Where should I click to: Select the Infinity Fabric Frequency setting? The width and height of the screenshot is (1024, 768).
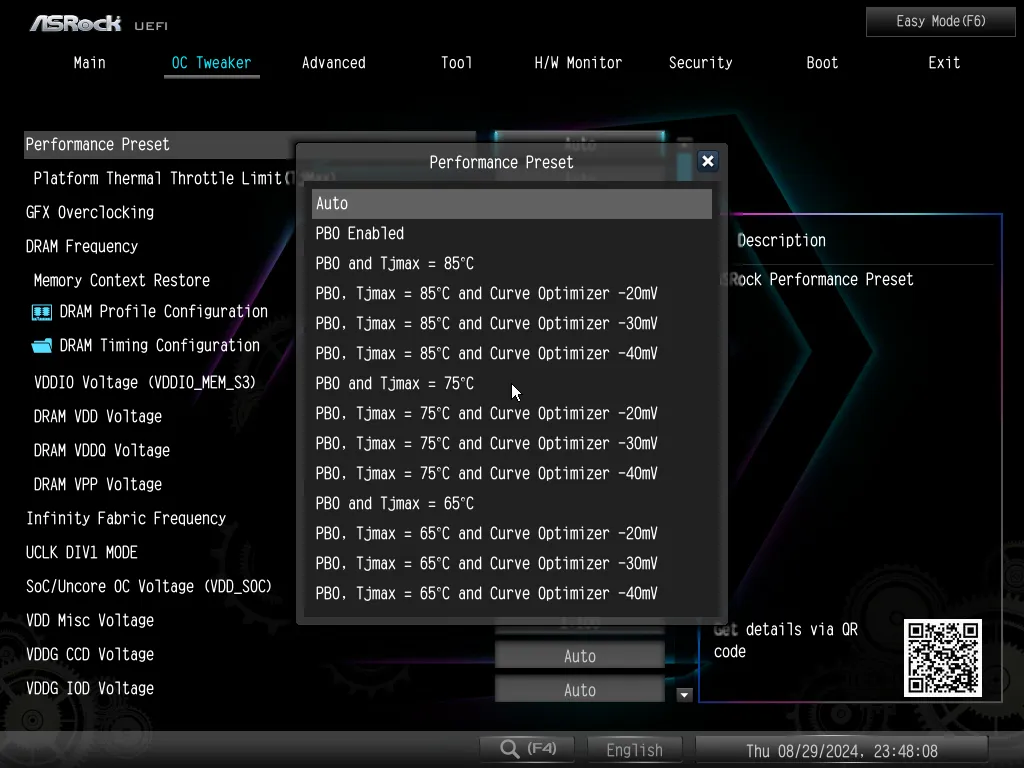click(x=126, y=518)
